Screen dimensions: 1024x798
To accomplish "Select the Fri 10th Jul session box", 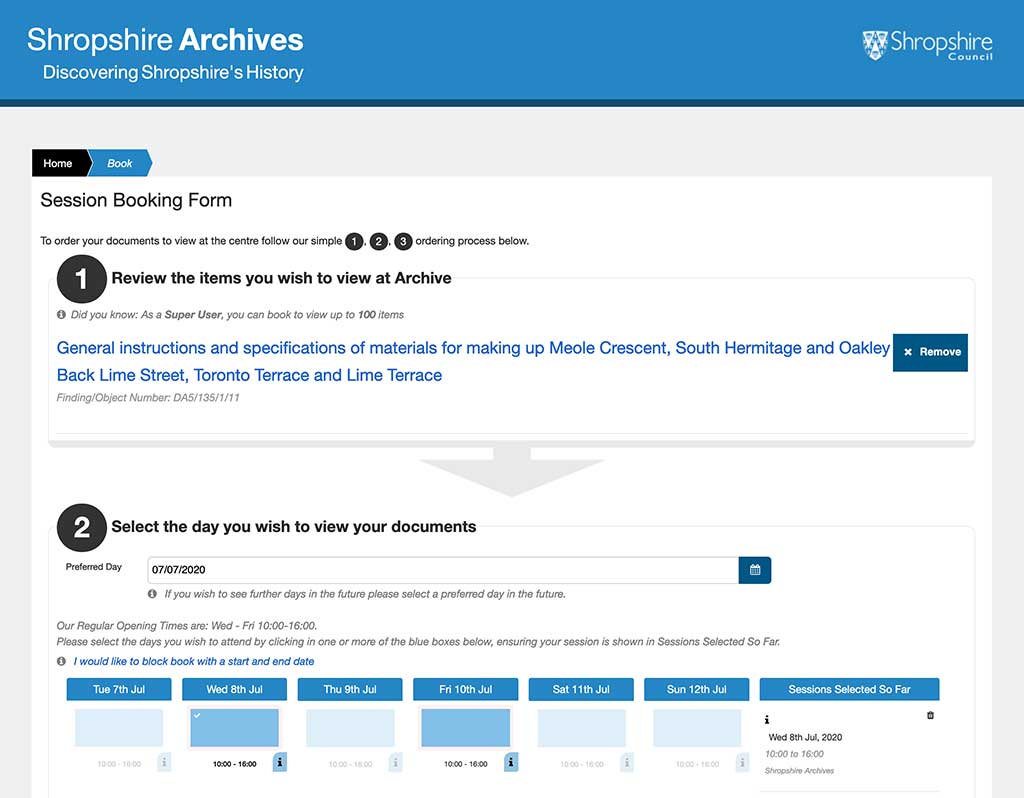I will pos(466,727).
